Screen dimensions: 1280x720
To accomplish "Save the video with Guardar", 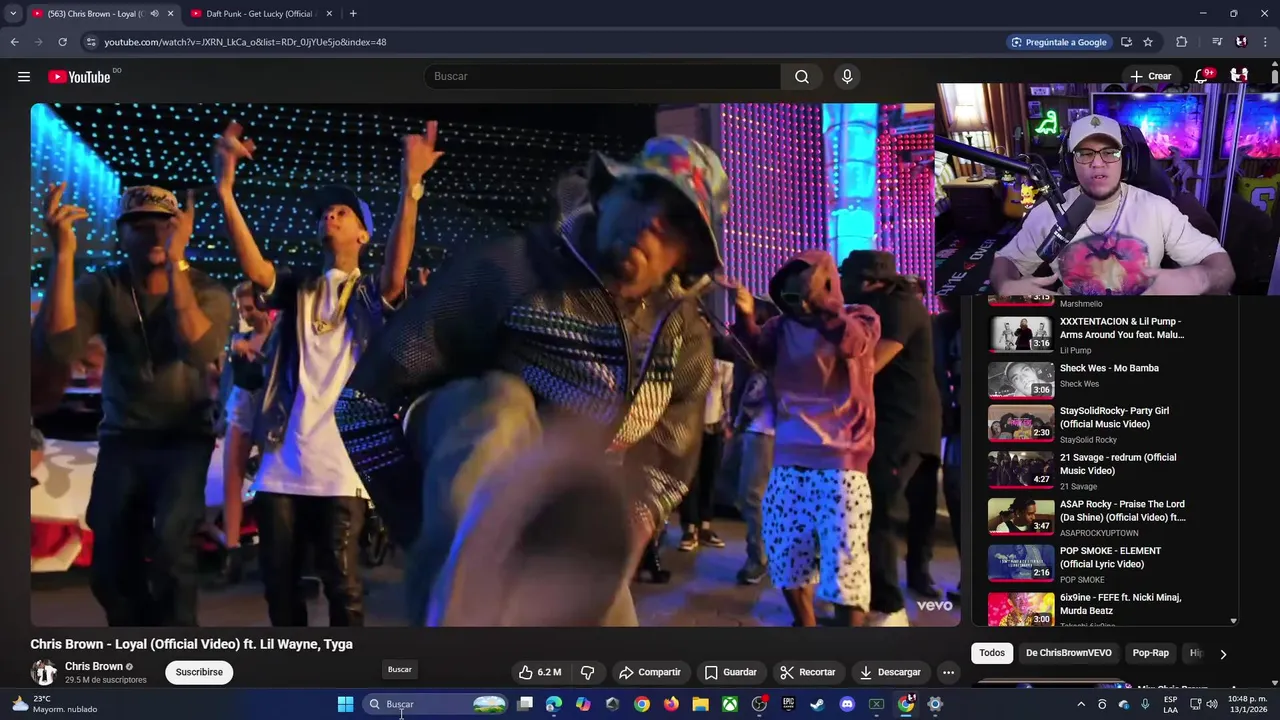I will tap(731, 672).
